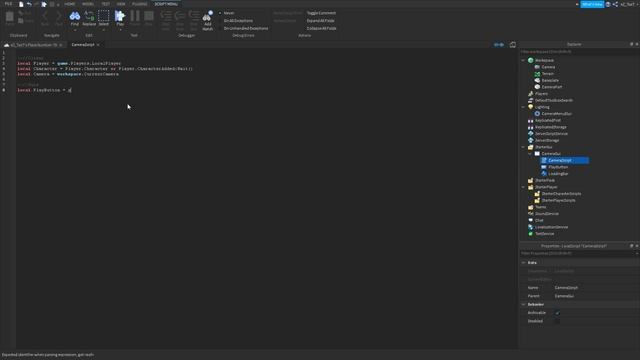Collapse the StarterPlayer tree node
Screen dimensions: 640x360
523,187
